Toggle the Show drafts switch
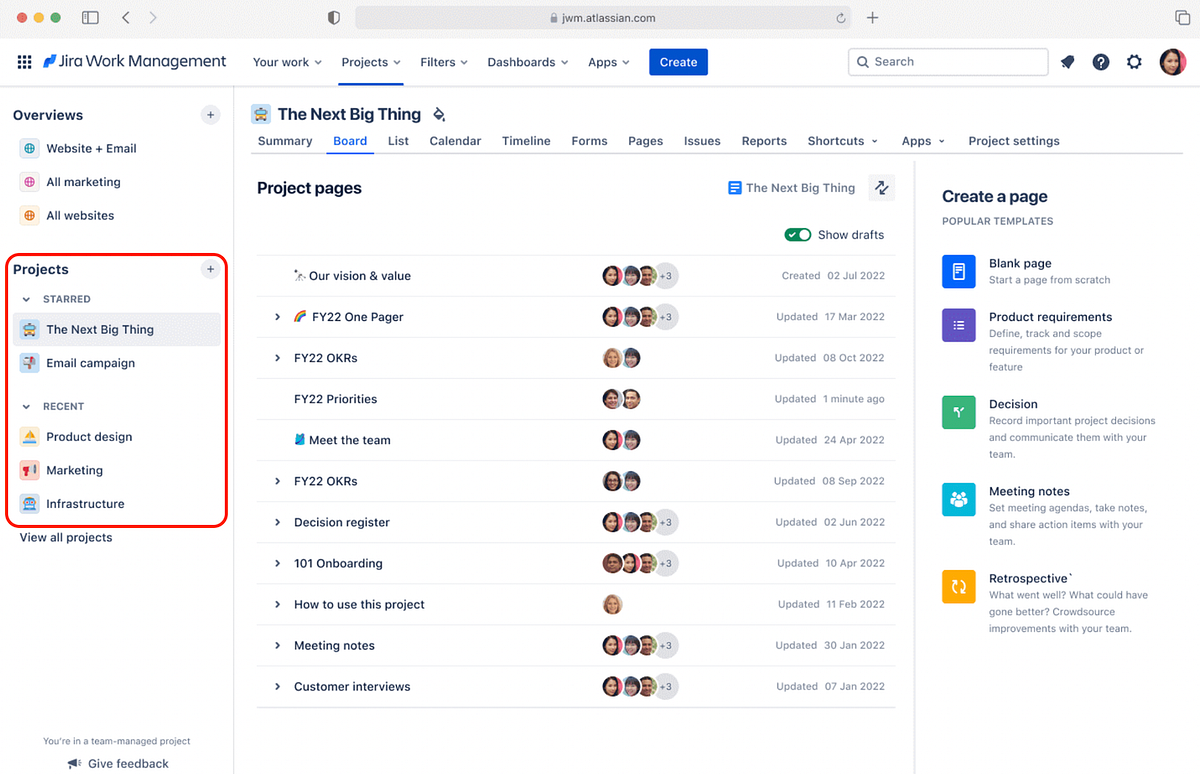 point(798,234)
